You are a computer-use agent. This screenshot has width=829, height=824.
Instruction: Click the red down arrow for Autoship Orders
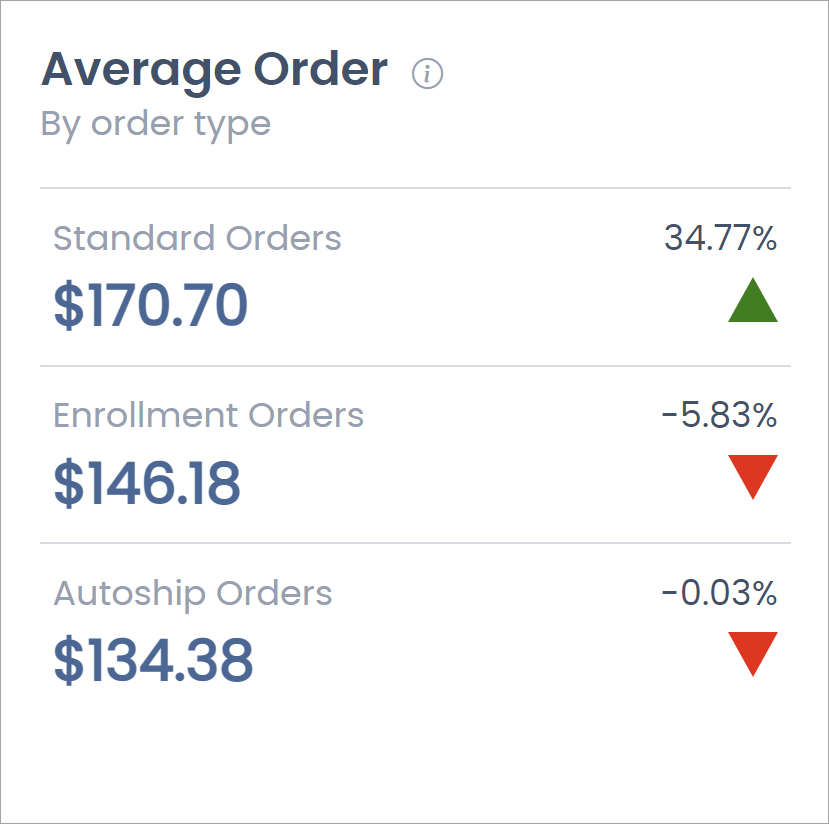pos(753,651)
